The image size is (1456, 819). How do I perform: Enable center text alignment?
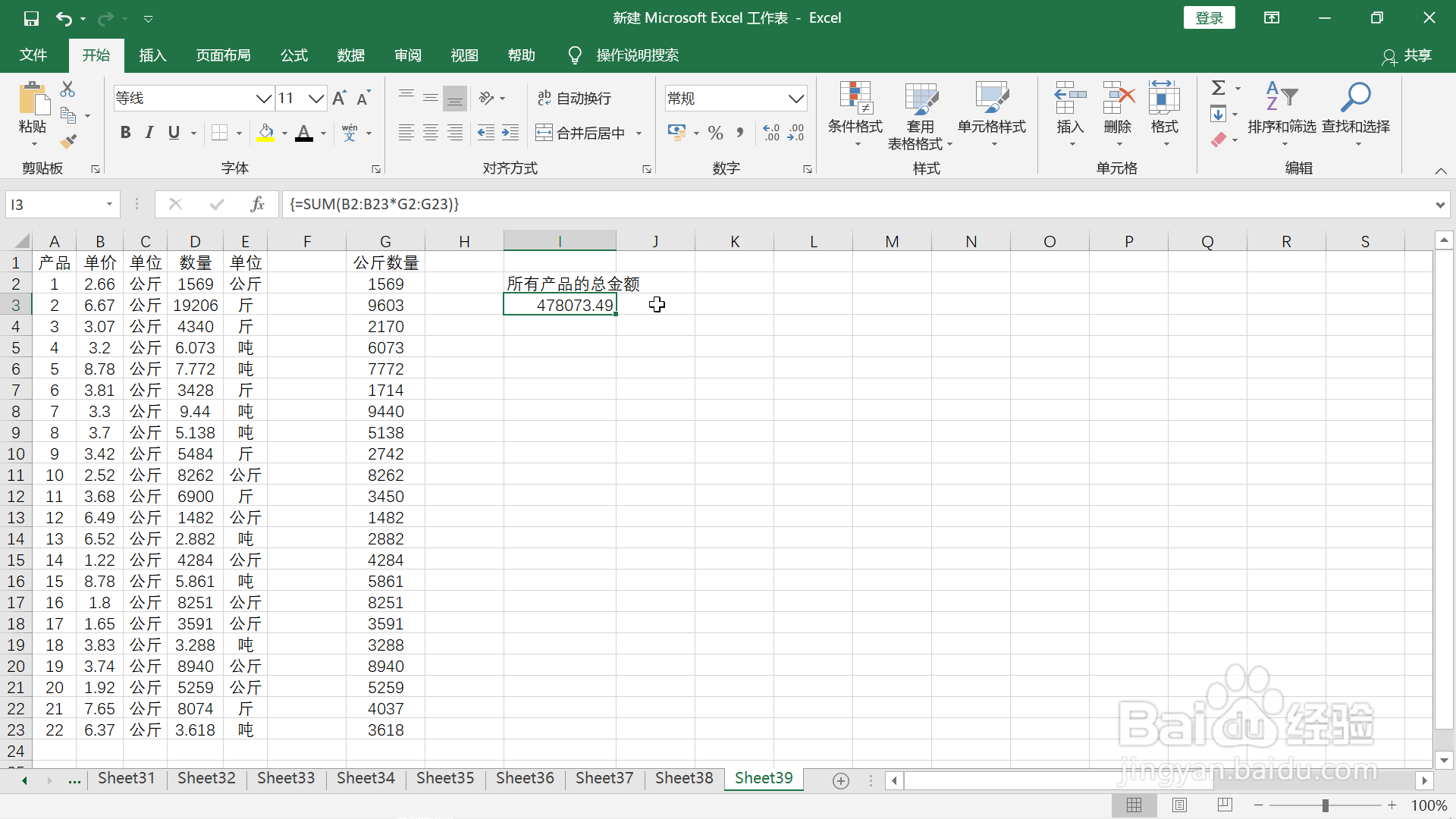tap(430, 132)
